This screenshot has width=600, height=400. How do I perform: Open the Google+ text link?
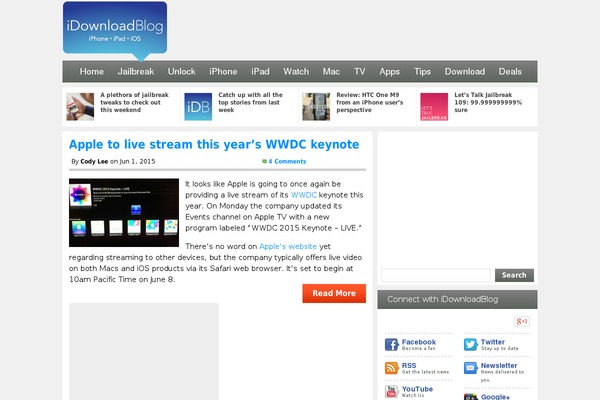pyautogui.click(x=495, y=397)
